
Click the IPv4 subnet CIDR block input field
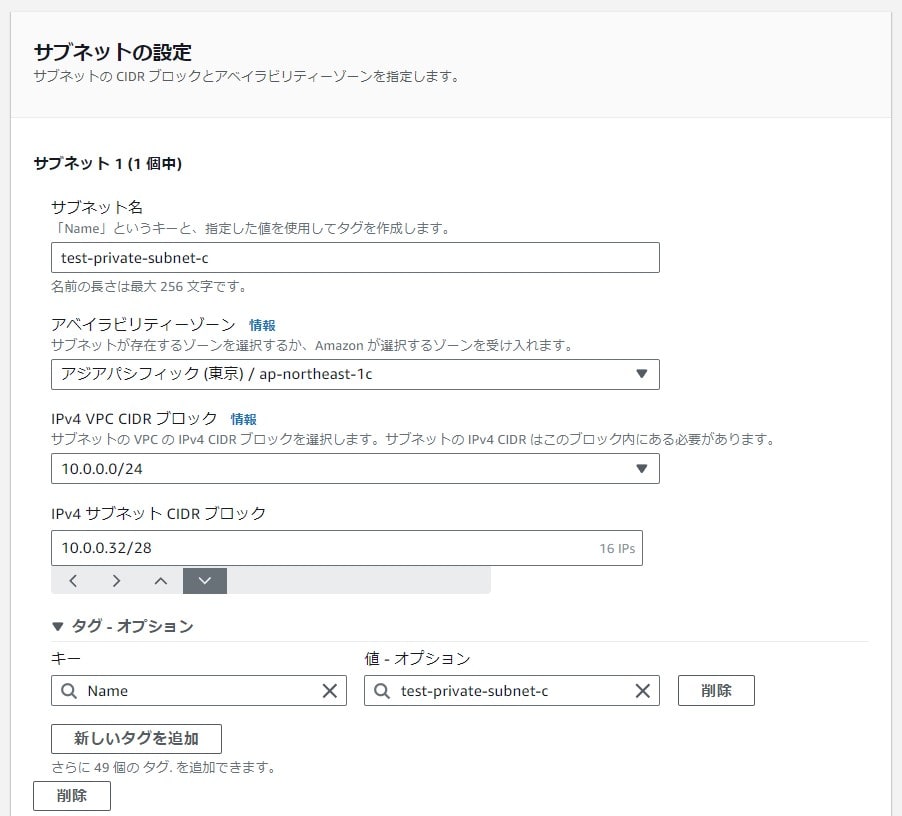point(347,548)
